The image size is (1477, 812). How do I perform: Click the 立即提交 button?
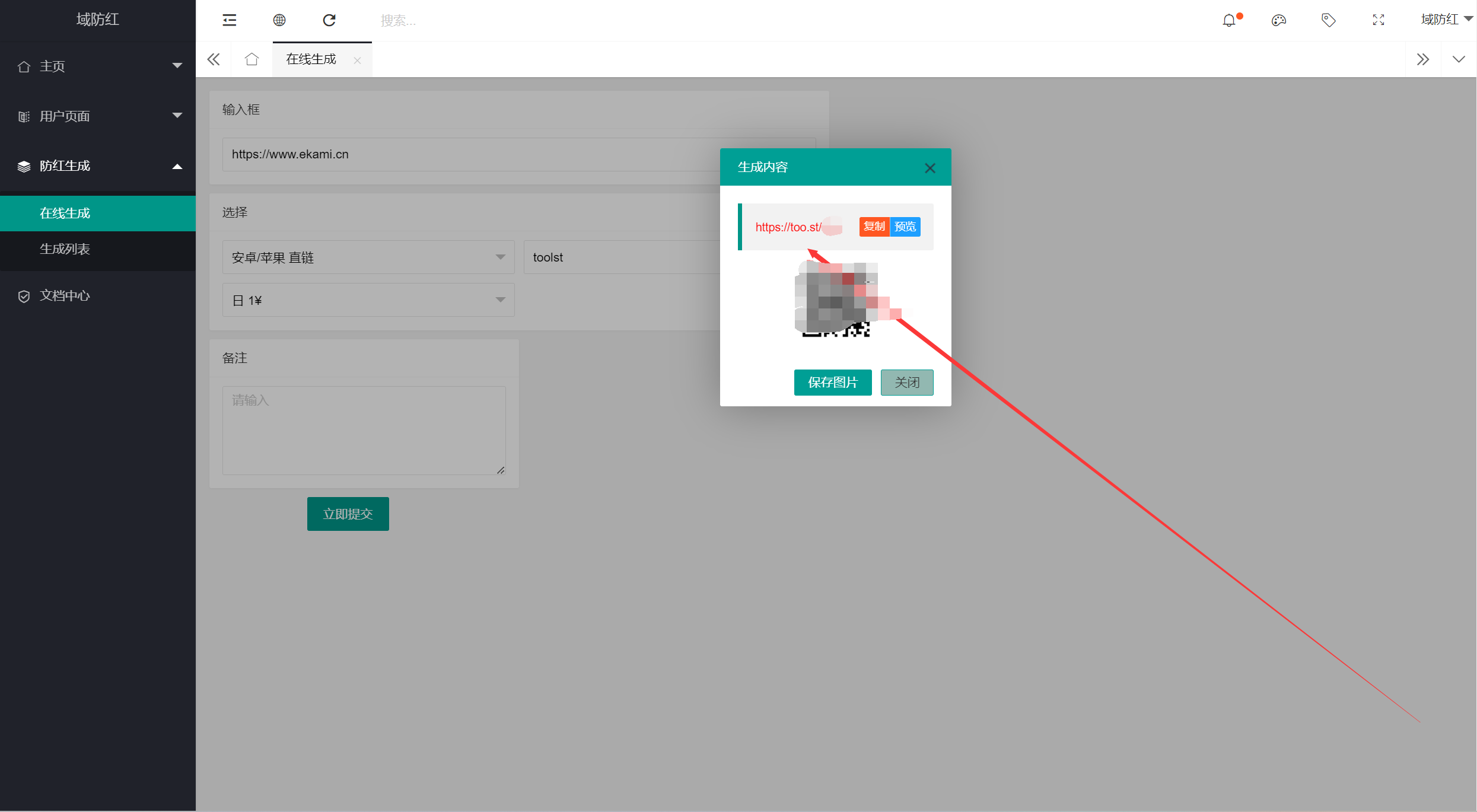tap(348, 514)
